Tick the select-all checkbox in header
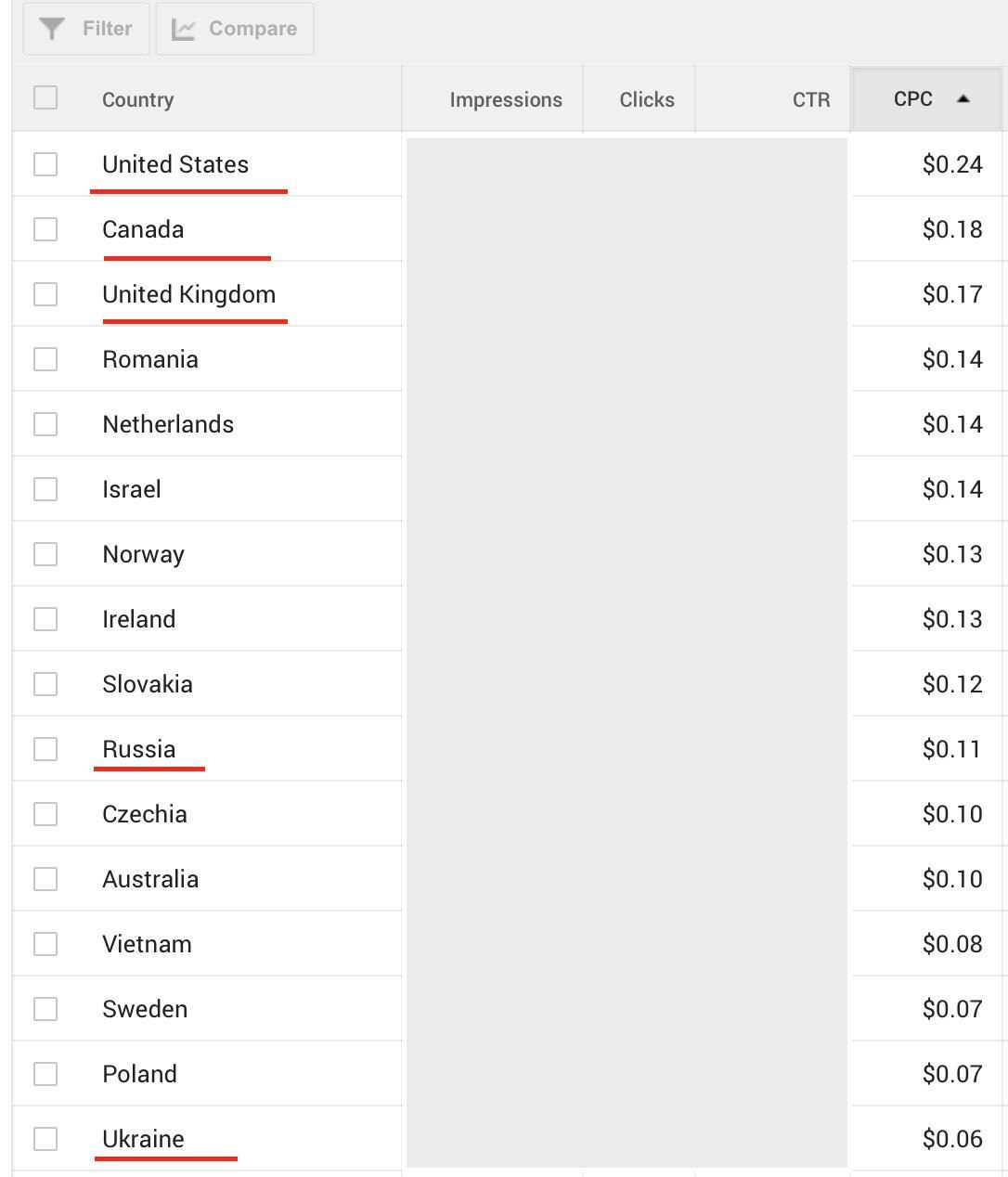Viewport: 1008px width, 1177px height. pyautogui.click(x=45, y=97)
